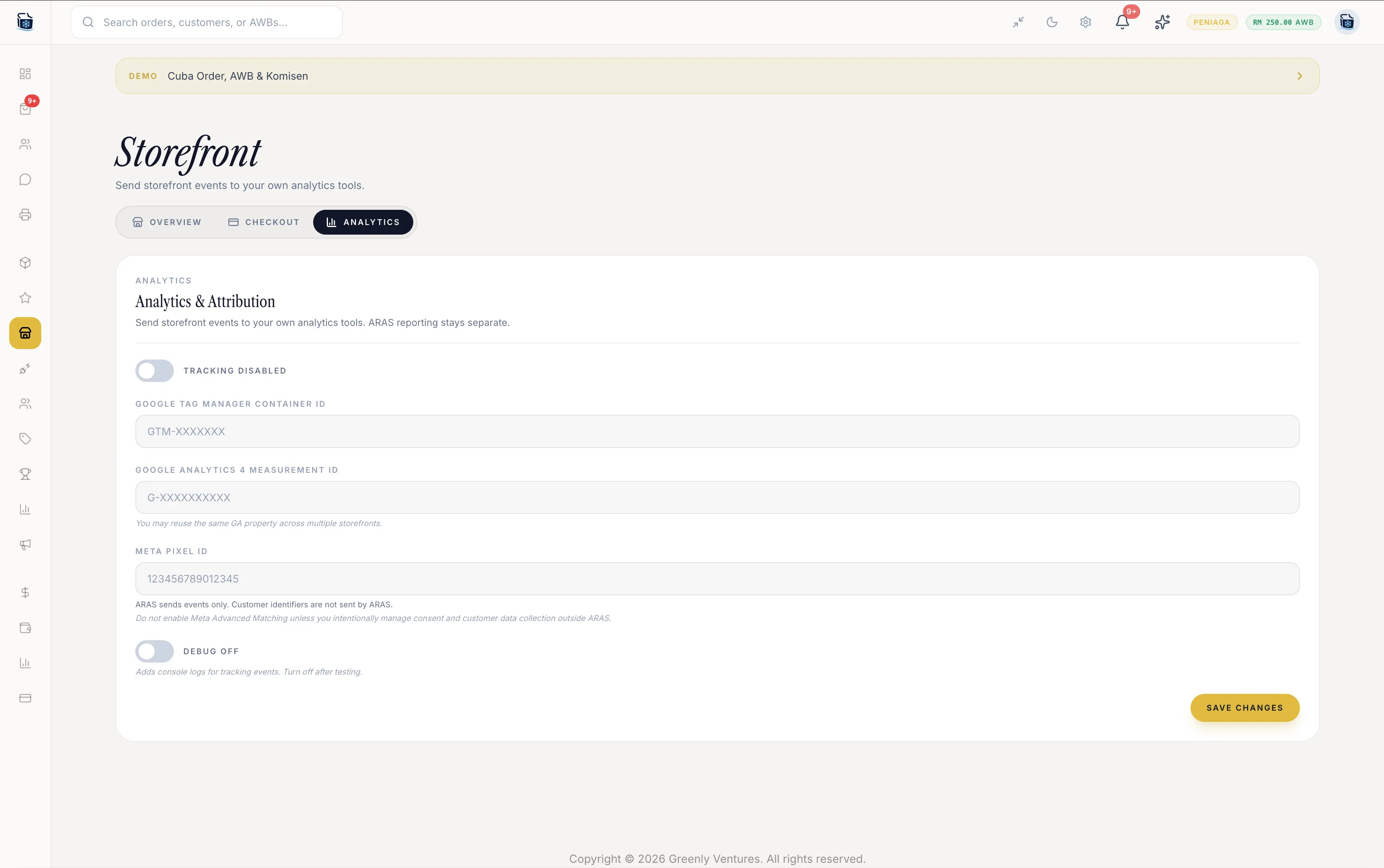The height and width of the screenshot is (868, 1384).
Task: Open the AI sparkles icon in header
Action: click(x=1162, y=22)
